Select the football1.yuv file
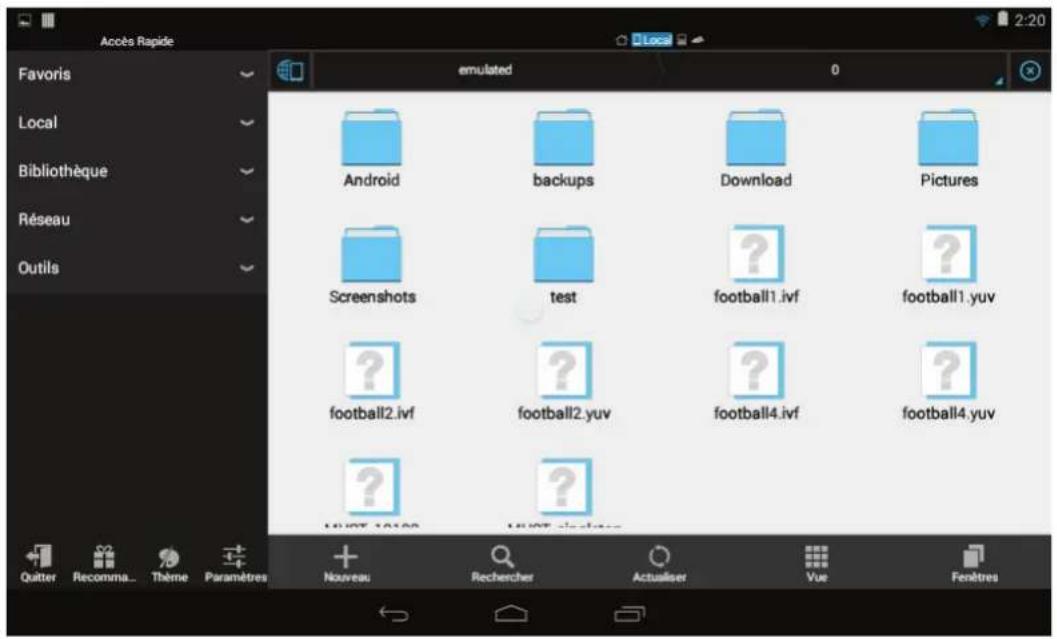Screen dimensions: 1057x639 pos(948,266)
